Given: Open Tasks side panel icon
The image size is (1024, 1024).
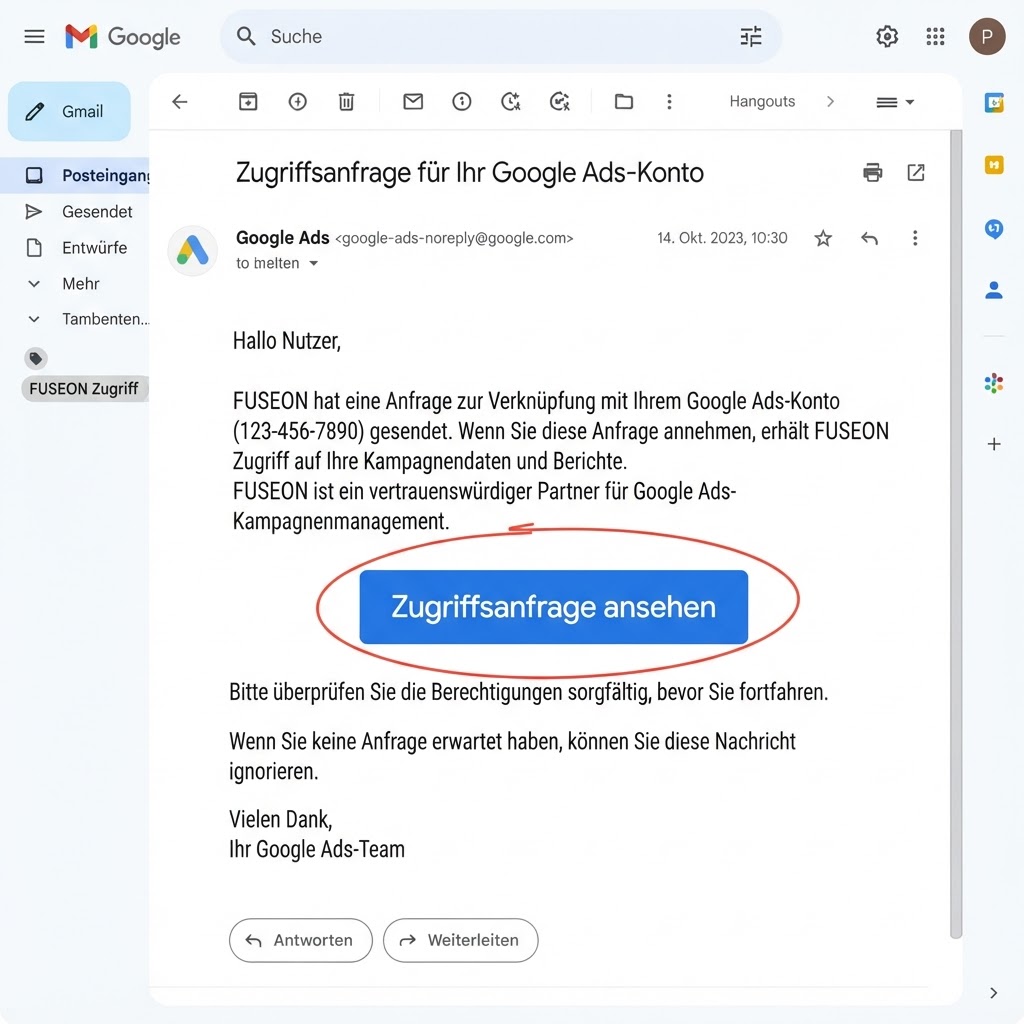Looking at the screenshot, I should coord(994,229).
